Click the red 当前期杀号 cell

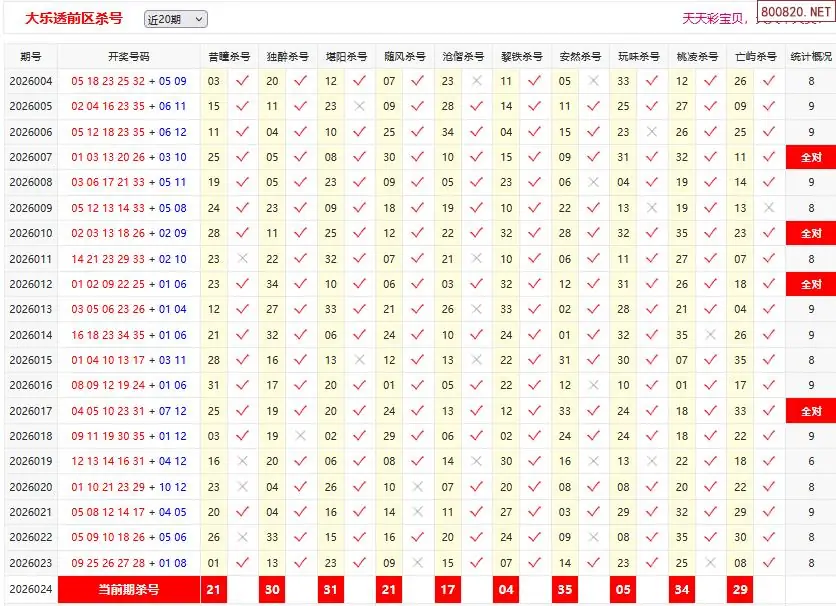[128, 590]
